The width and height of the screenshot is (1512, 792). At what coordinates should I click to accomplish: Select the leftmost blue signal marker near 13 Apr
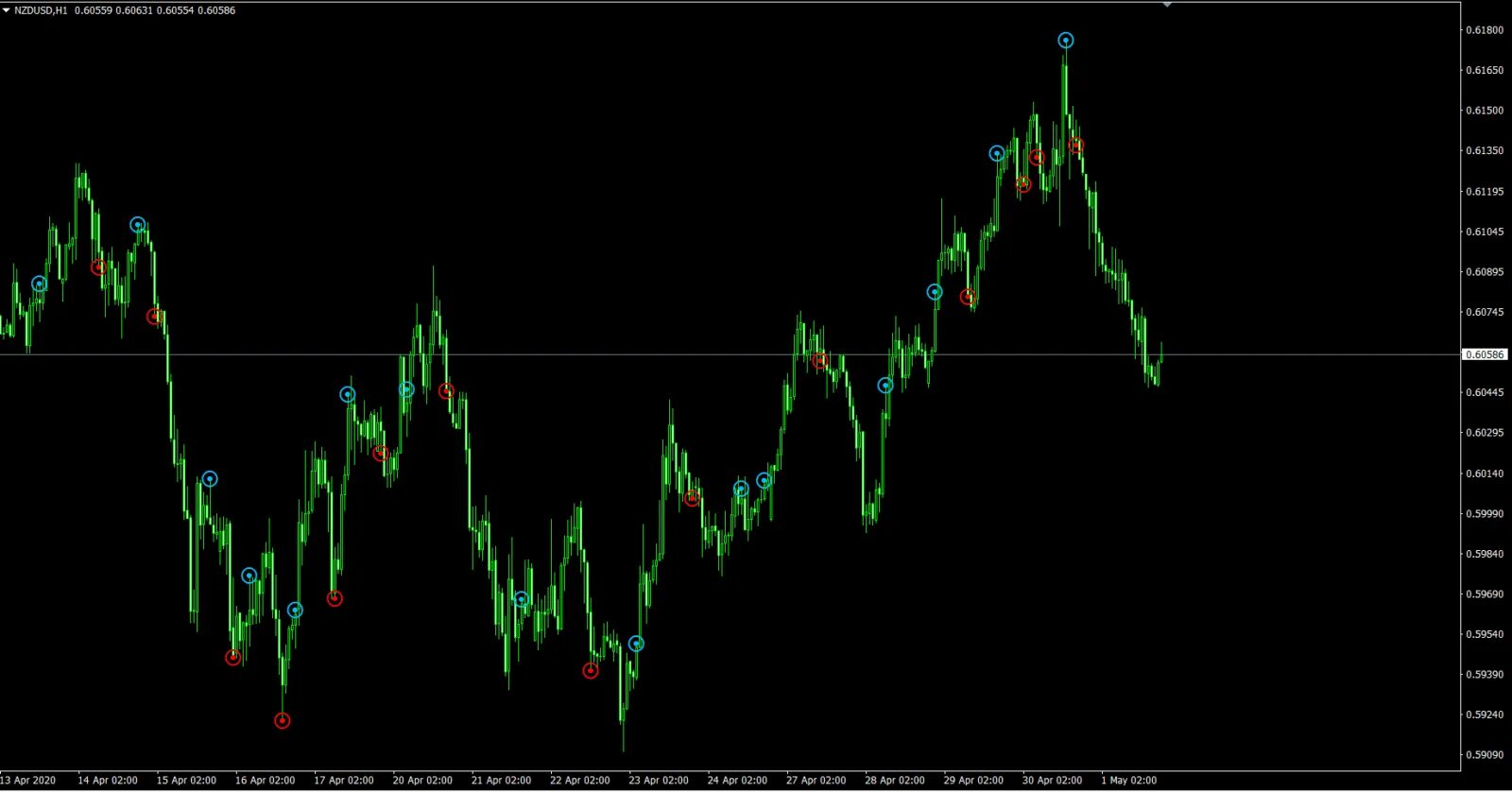point(39,284)
